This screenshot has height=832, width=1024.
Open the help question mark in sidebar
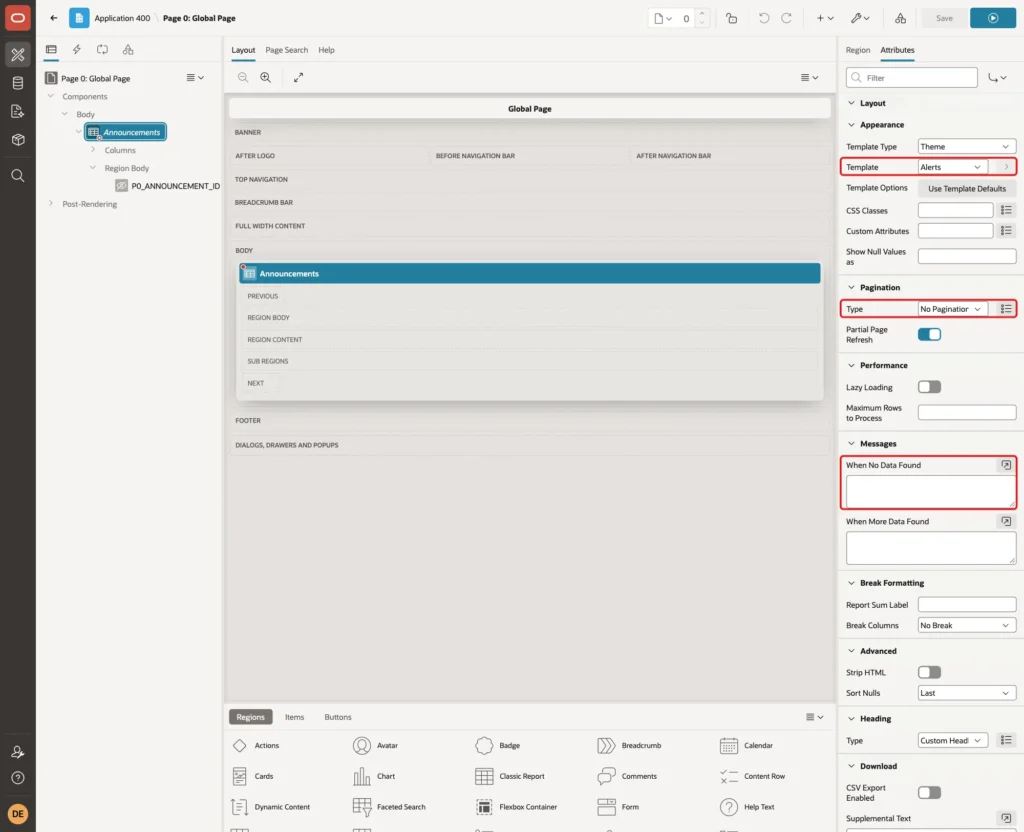[18, 778]
